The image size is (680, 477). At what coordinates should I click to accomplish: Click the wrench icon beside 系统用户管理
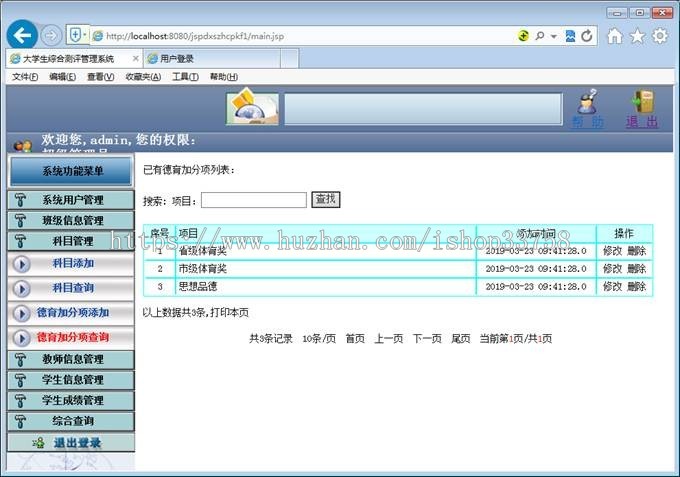point(20,200)
